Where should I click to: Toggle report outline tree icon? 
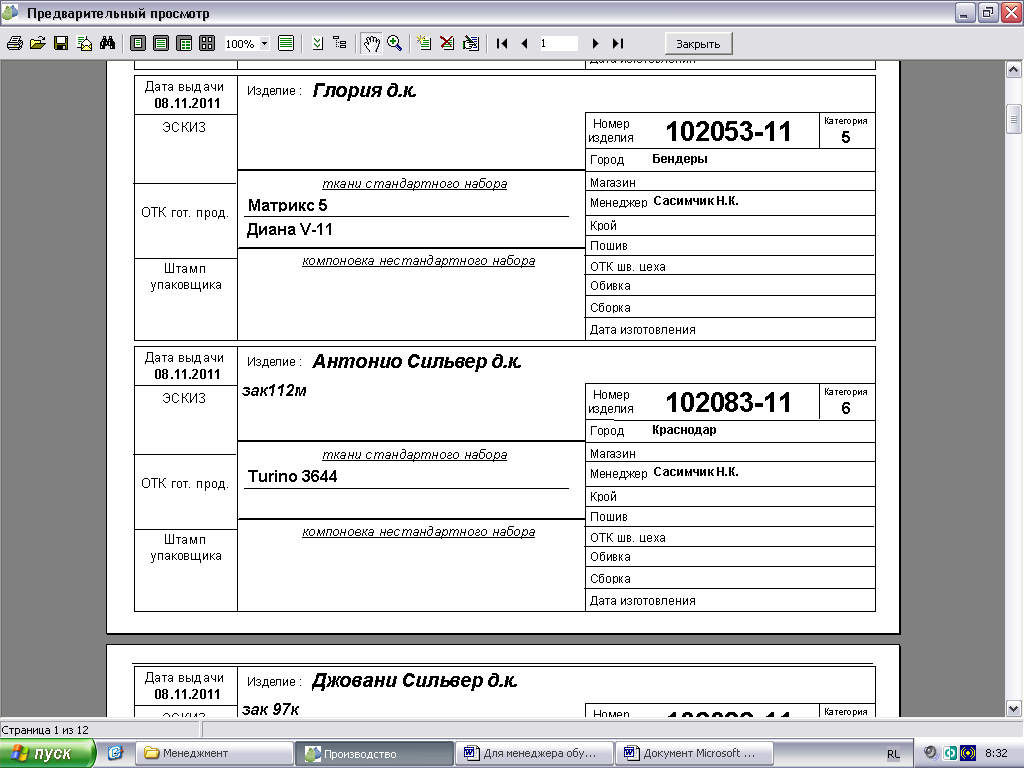pyautogui.click(x=340, y=43)
